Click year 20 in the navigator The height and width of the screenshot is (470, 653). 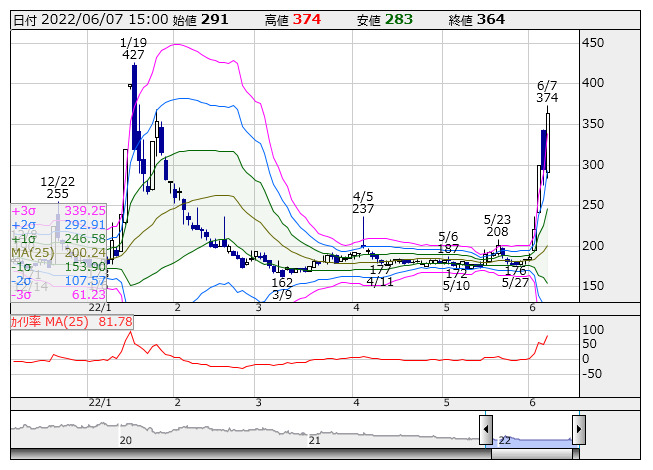(x=126, y=440)
